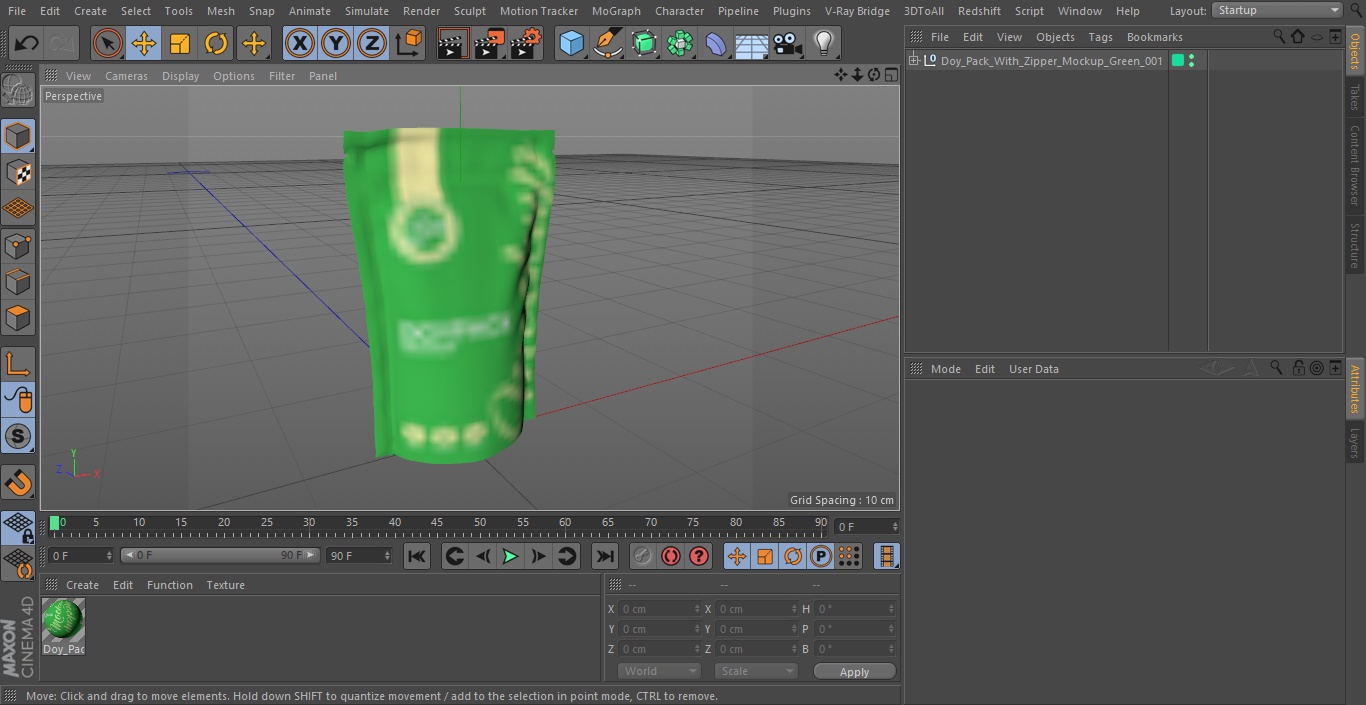Toggle the Tweak mode mouse icon
This screenshot has height=705, width=1366.
coord(18,400)
